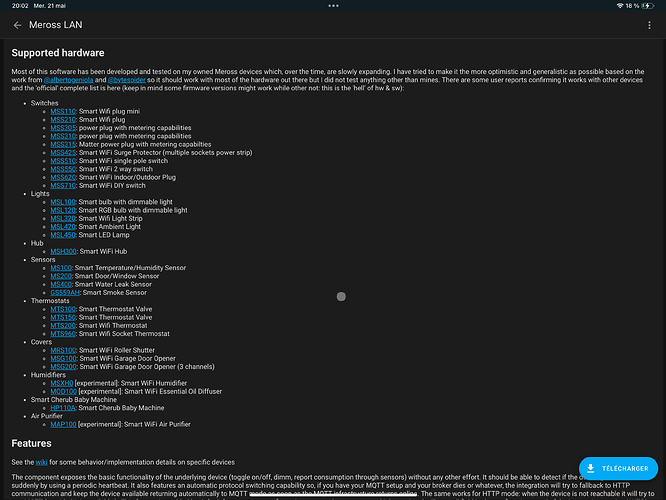Image resolution: width=666 pixels, height=500 pixels.
Task: Open the MSS425 surge protector link
Action: point(63,153)
